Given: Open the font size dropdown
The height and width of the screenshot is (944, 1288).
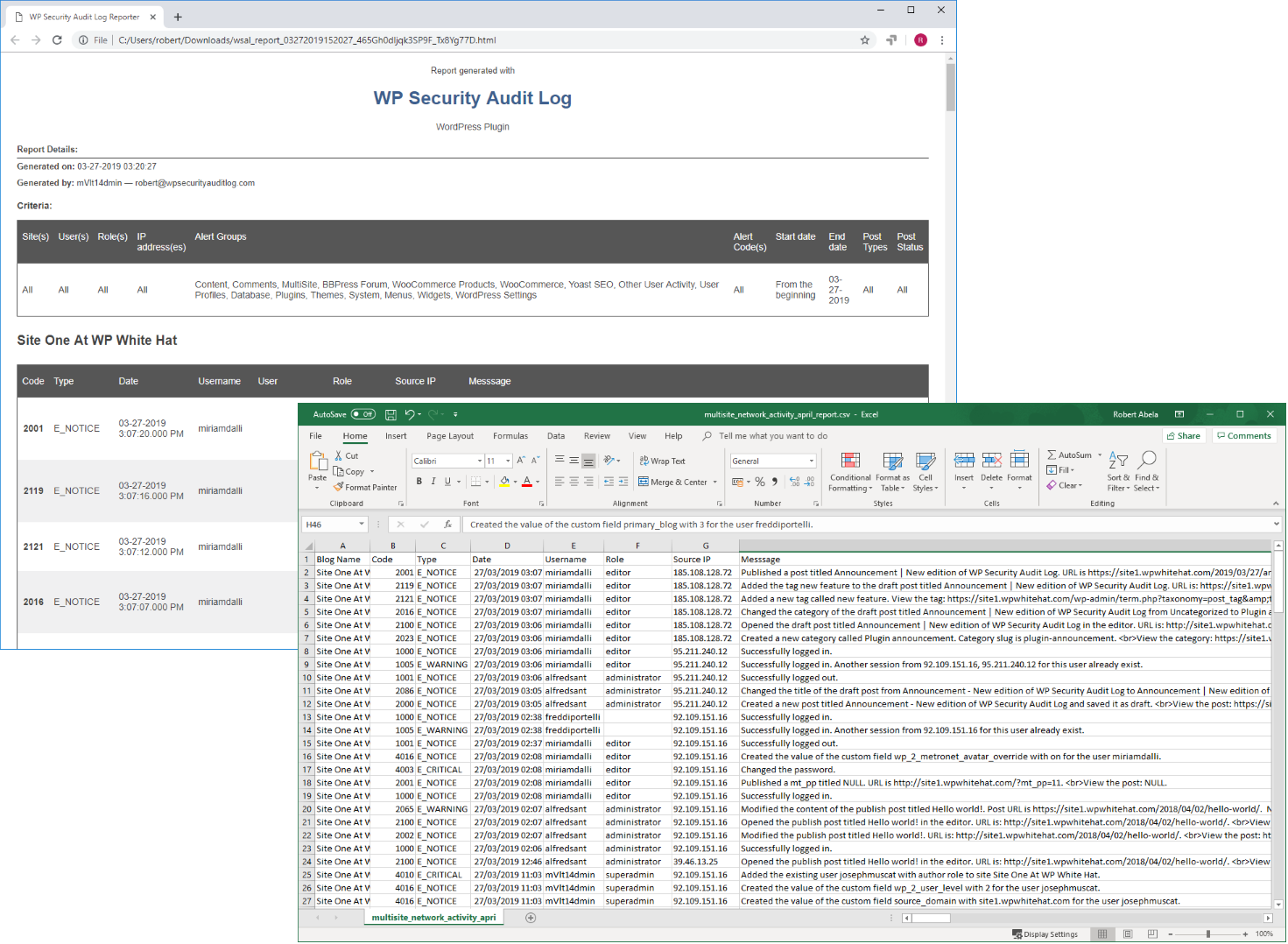Looking at the screenshot, I should 508,461.
